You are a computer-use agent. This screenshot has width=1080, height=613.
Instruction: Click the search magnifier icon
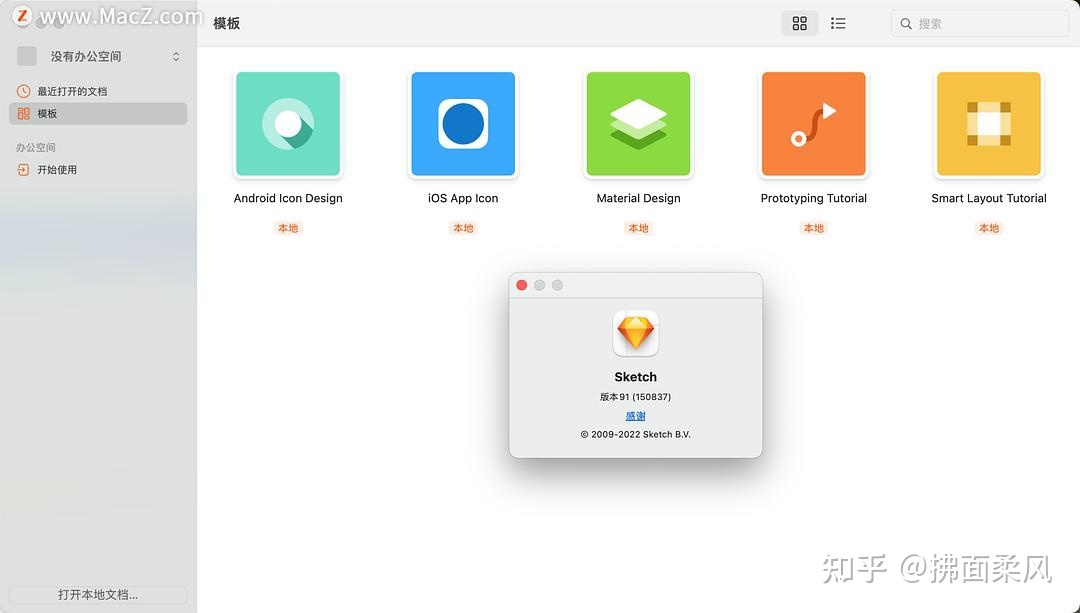point(906,23)
